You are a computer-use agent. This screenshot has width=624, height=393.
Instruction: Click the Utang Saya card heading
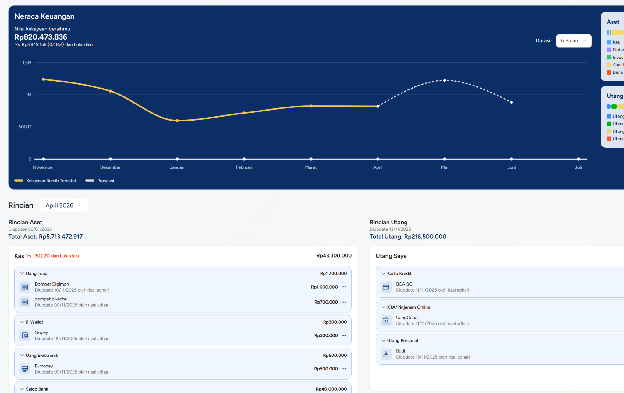391,256
